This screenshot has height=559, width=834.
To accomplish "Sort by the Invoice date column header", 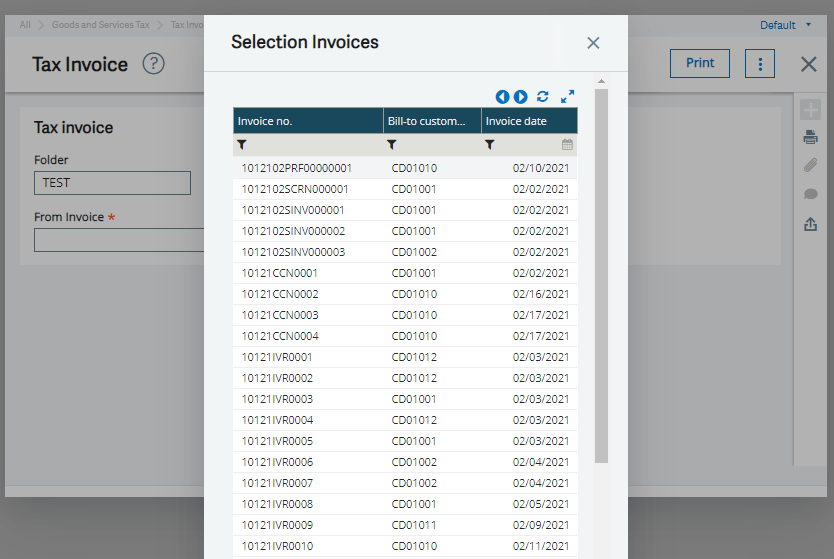I will pyautogui.click(x=529, y=121).
